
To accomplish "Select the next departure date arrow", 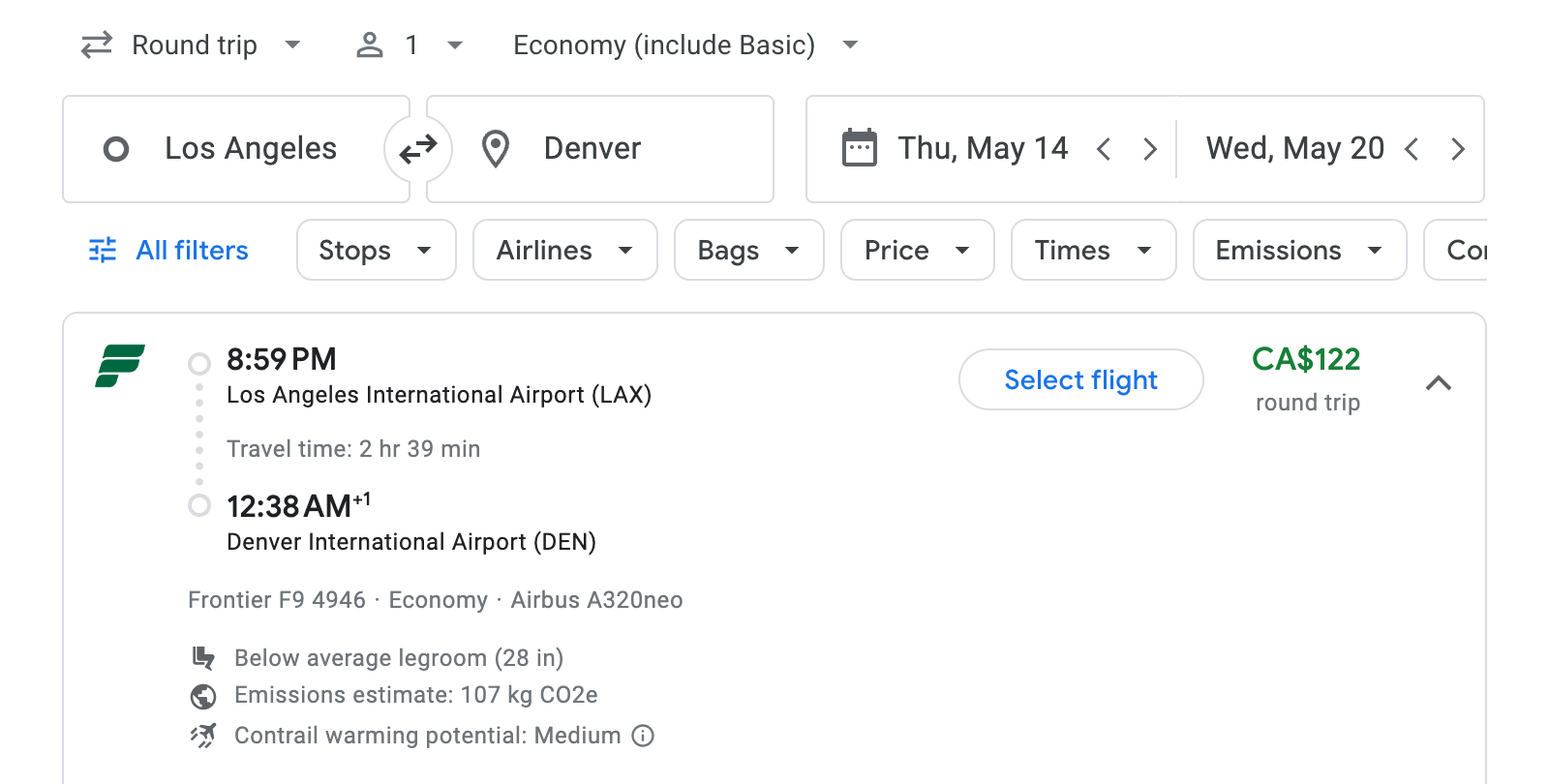I will tap(1150, 148).
